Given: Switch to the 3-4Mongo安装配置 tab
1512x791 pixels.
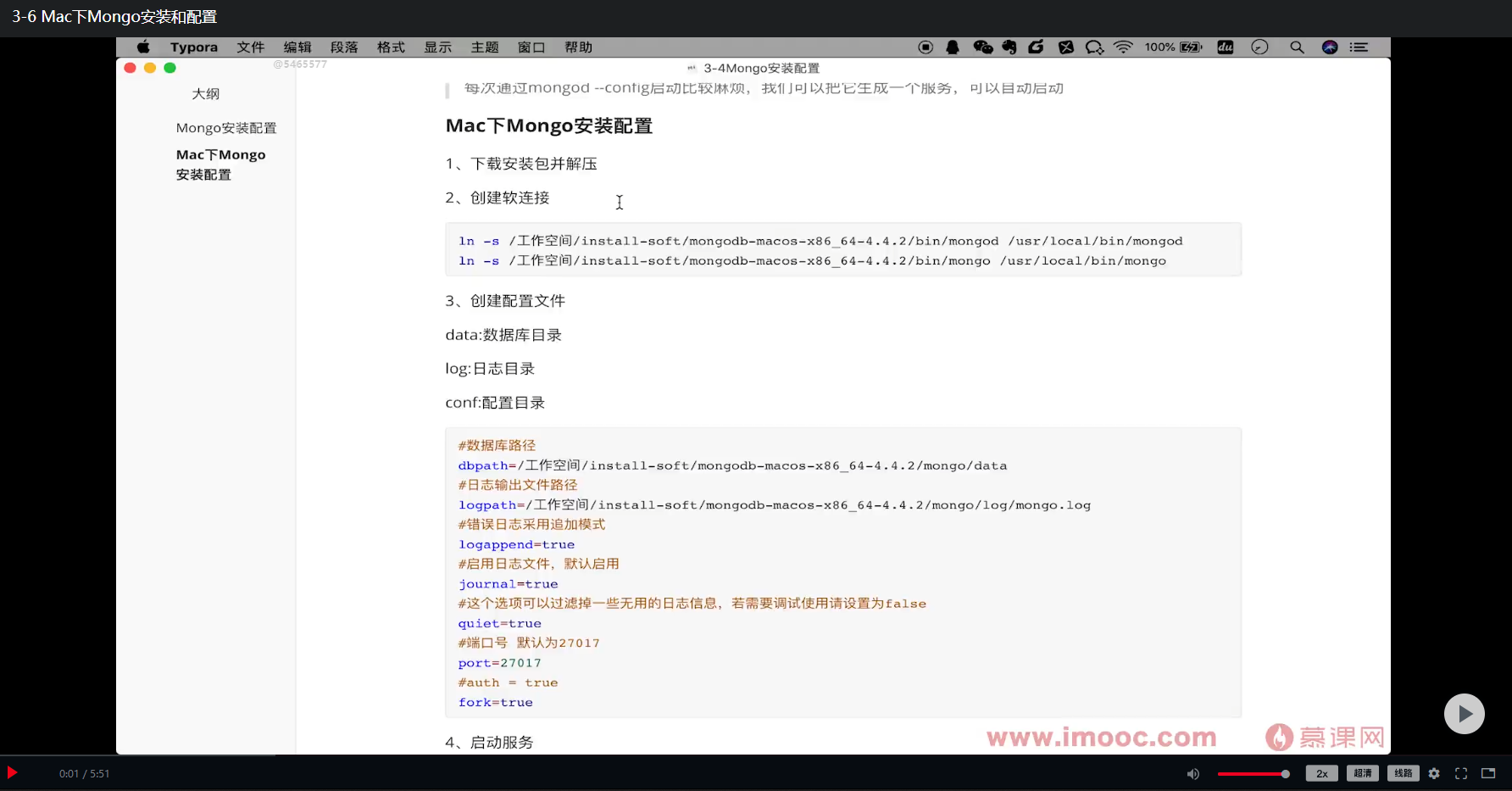Looking at the screenshot, I should coord(754,68).
